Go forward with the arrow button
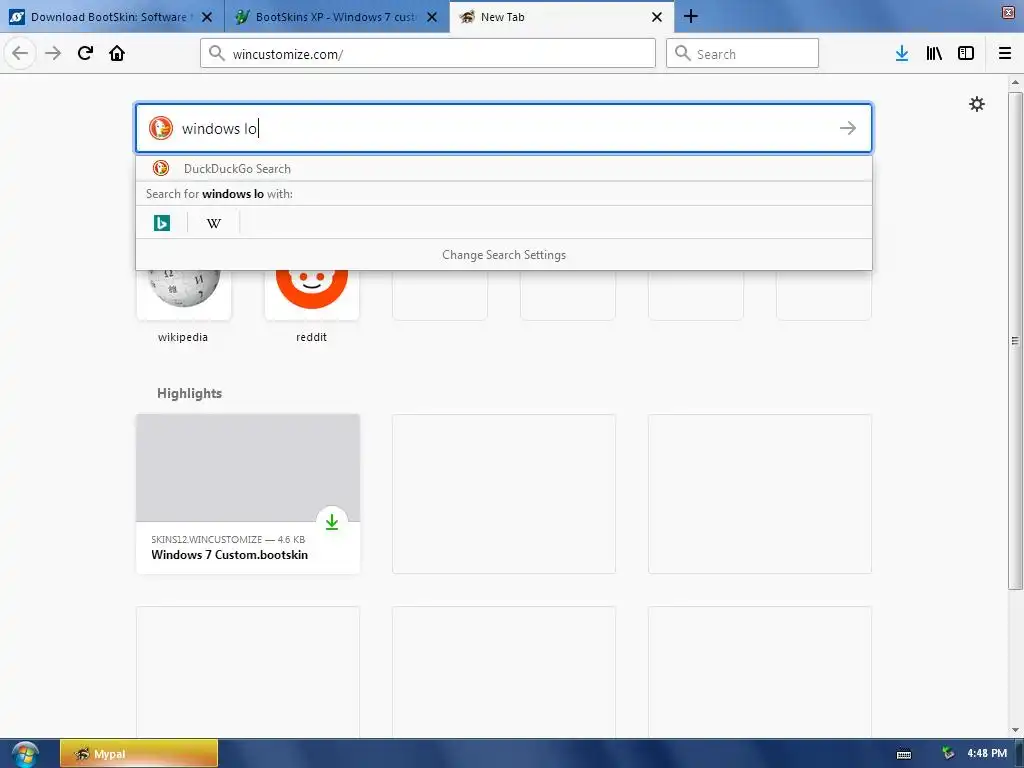Image resolution: width=1024 pixels, height=768 pixels. [x=53, y=53]
